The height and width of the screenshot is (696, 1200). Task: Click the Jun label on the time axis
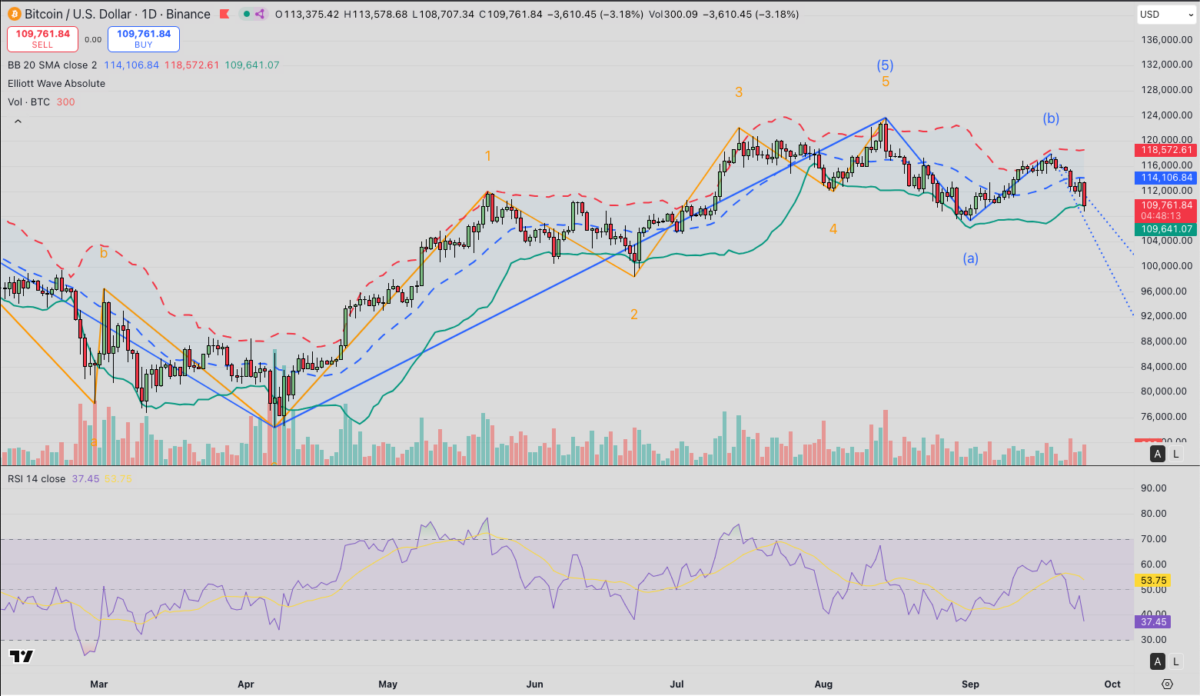click(x=534, y=684)
